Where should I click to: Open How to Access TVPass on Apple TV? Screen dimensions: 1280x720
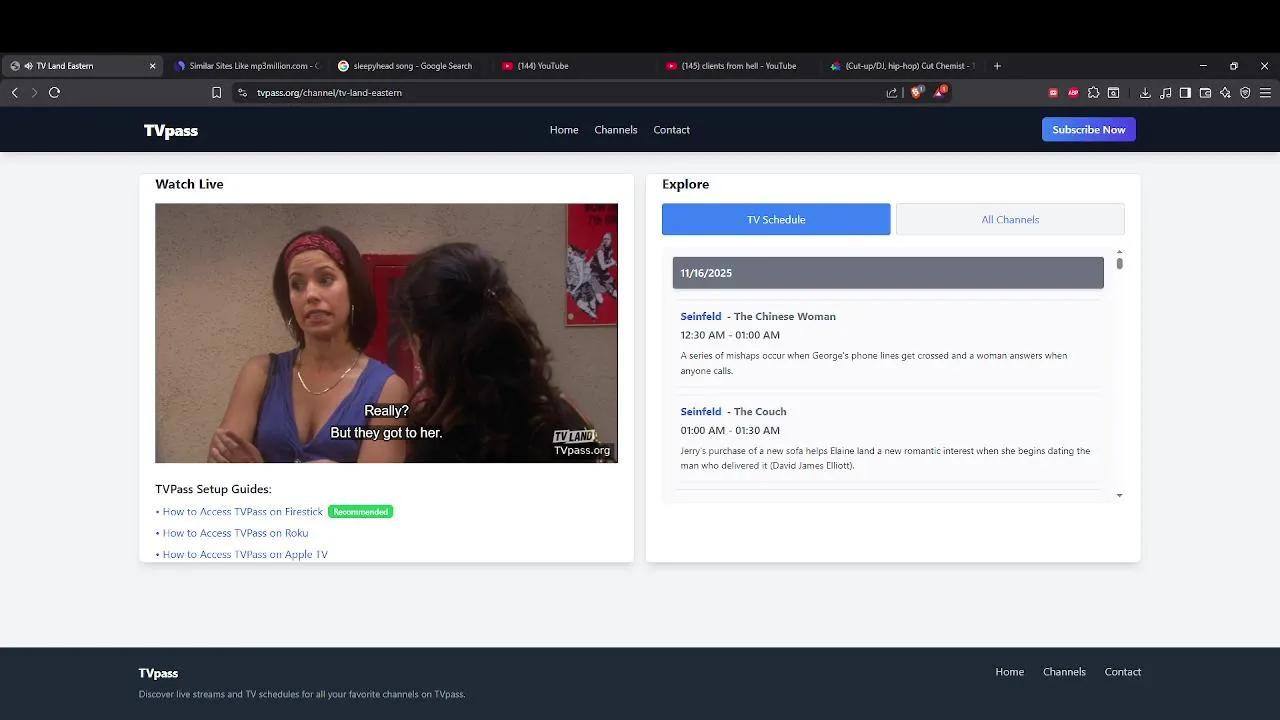pos(245,554)
